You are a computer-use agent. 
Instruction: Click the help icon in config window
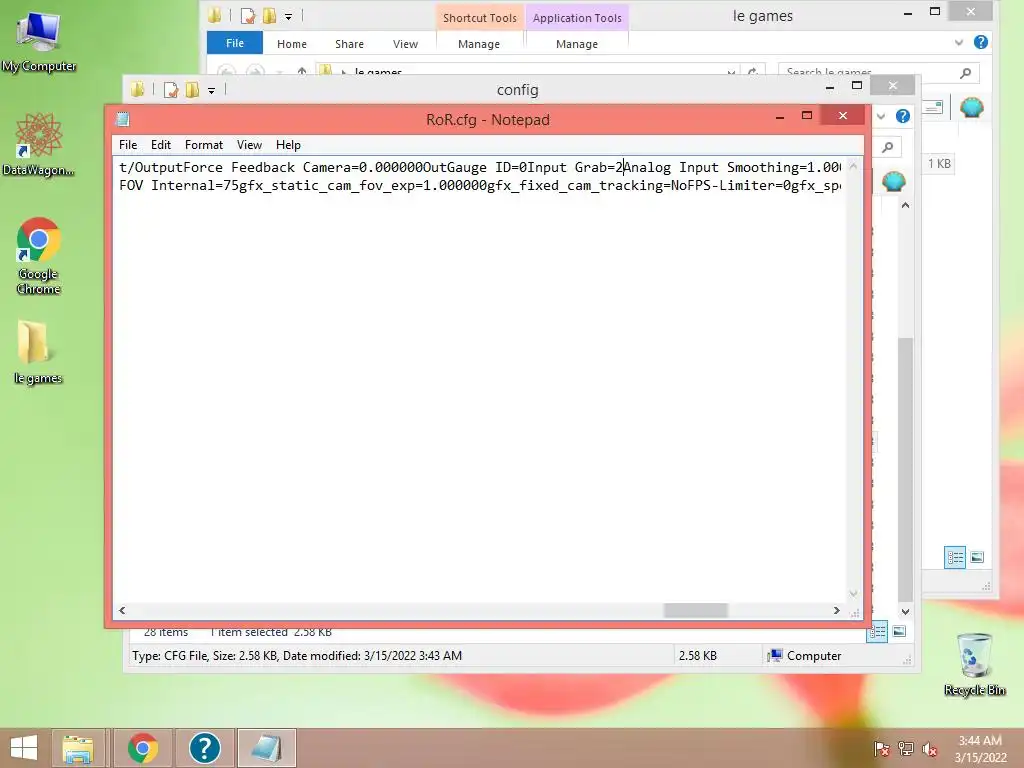tap(903, 116)
